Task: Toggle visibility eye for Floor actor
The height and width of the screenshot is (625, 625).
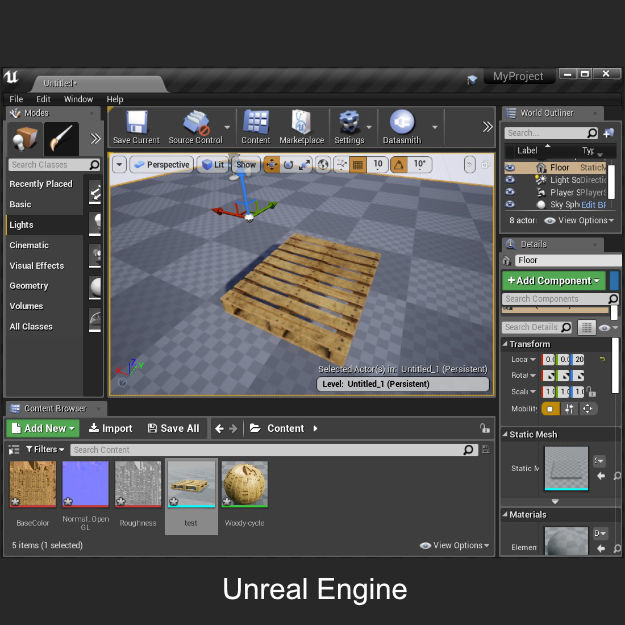Action: (x=510, y=167)
